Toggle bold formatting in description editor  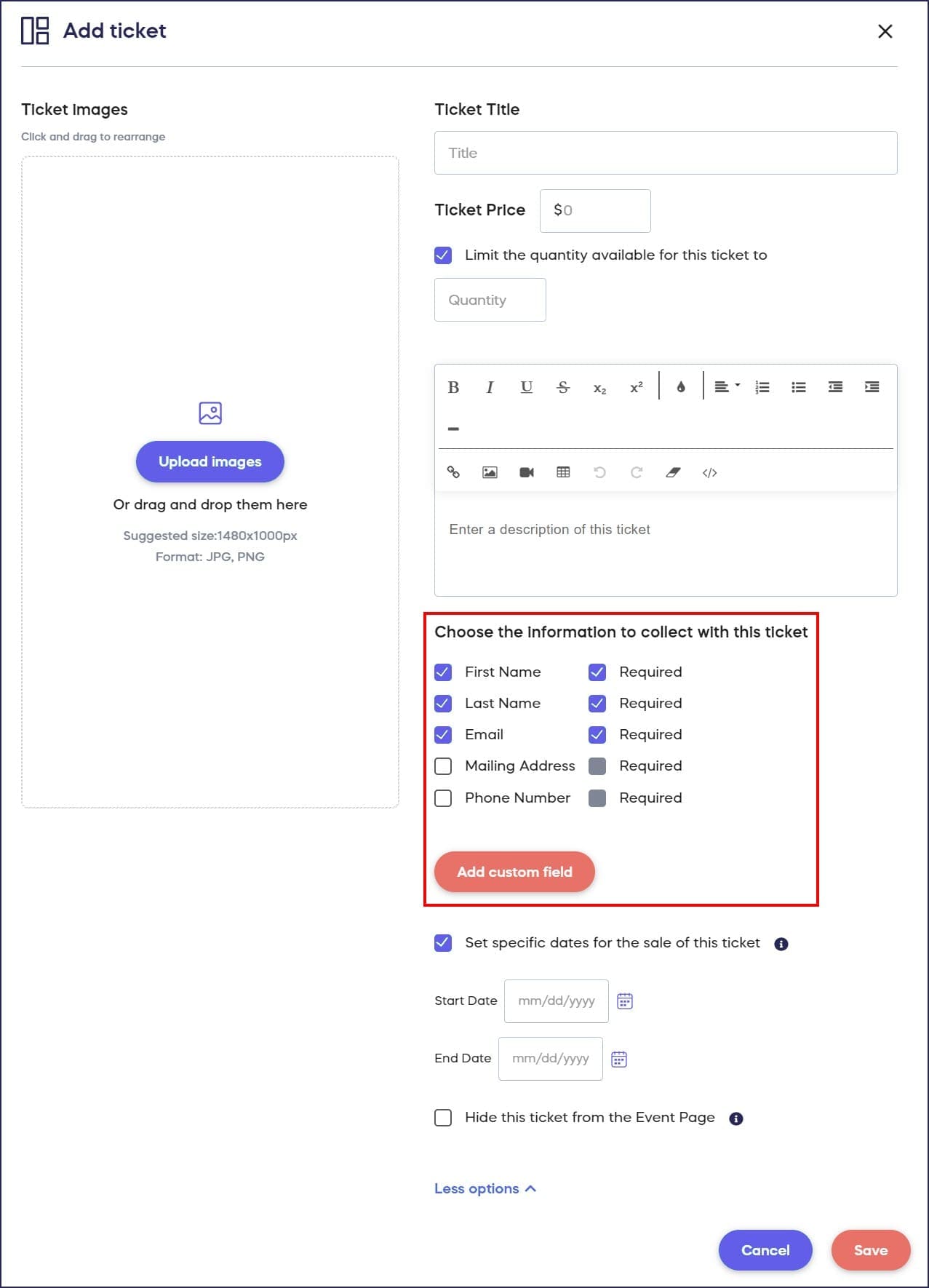pyautogui.click(x=453, y=387)
